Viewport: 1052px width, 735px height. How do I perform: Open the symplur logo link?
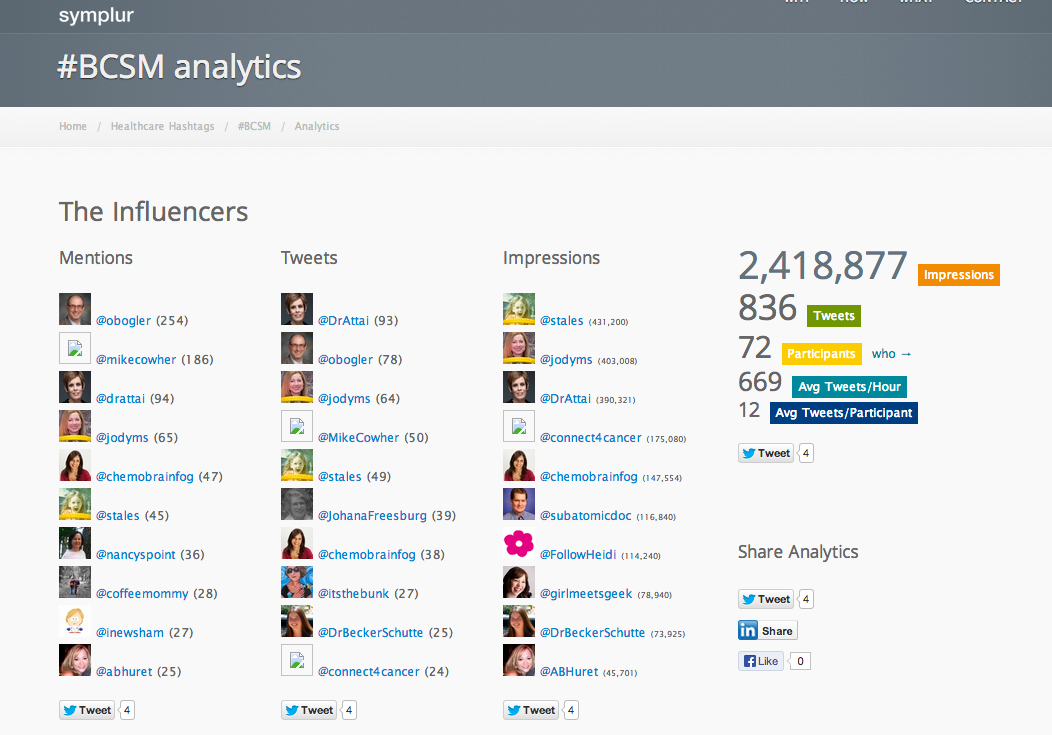pos(96,15)
